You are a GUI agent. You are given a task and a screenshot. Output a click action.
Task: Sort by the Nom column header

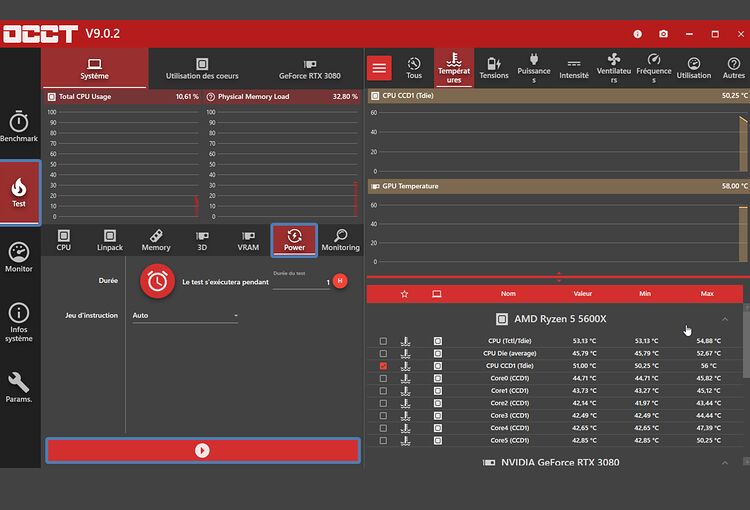point(508,294)
